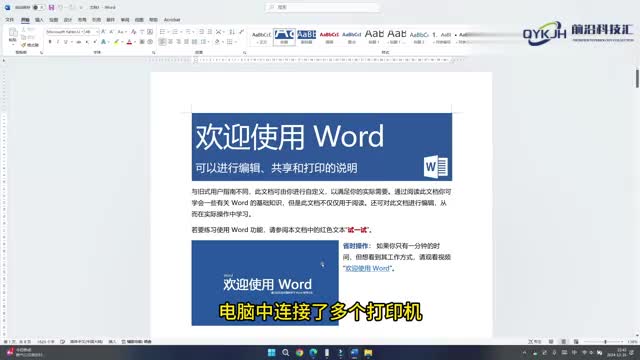Open Chrome from the taskbar
640x360 pixels.
pos(300,353)
